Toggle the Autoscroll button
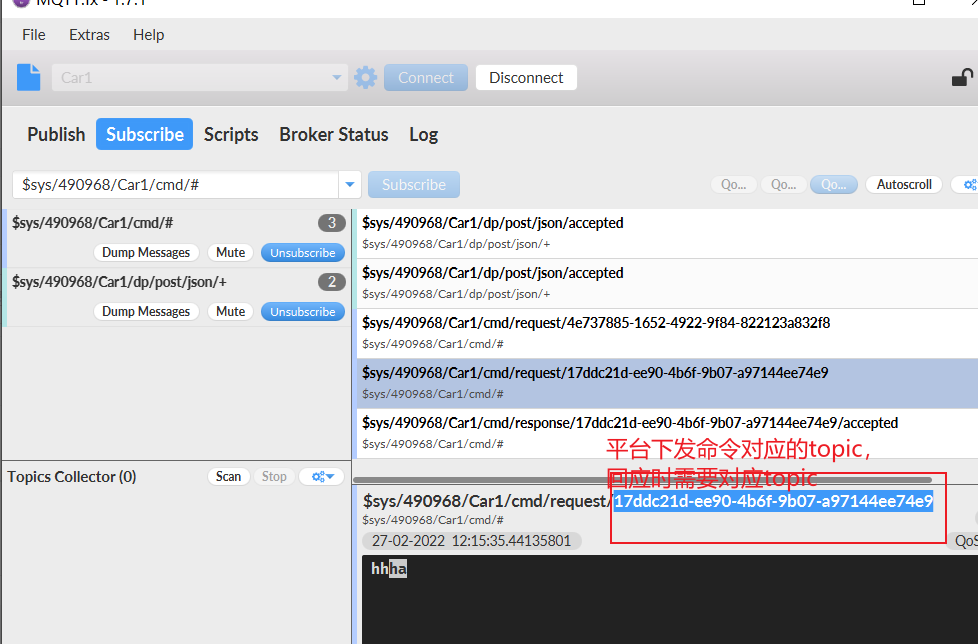The image size is (978, 644). pyautogui.click(x=904, y=185)
